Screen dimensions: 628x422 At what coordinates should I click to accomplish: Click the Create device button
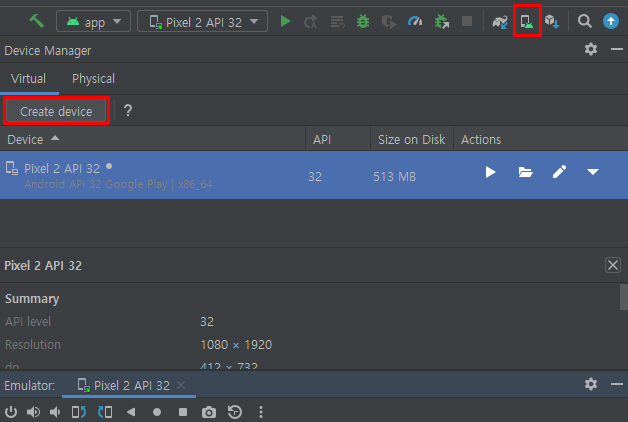pos(56,111)
